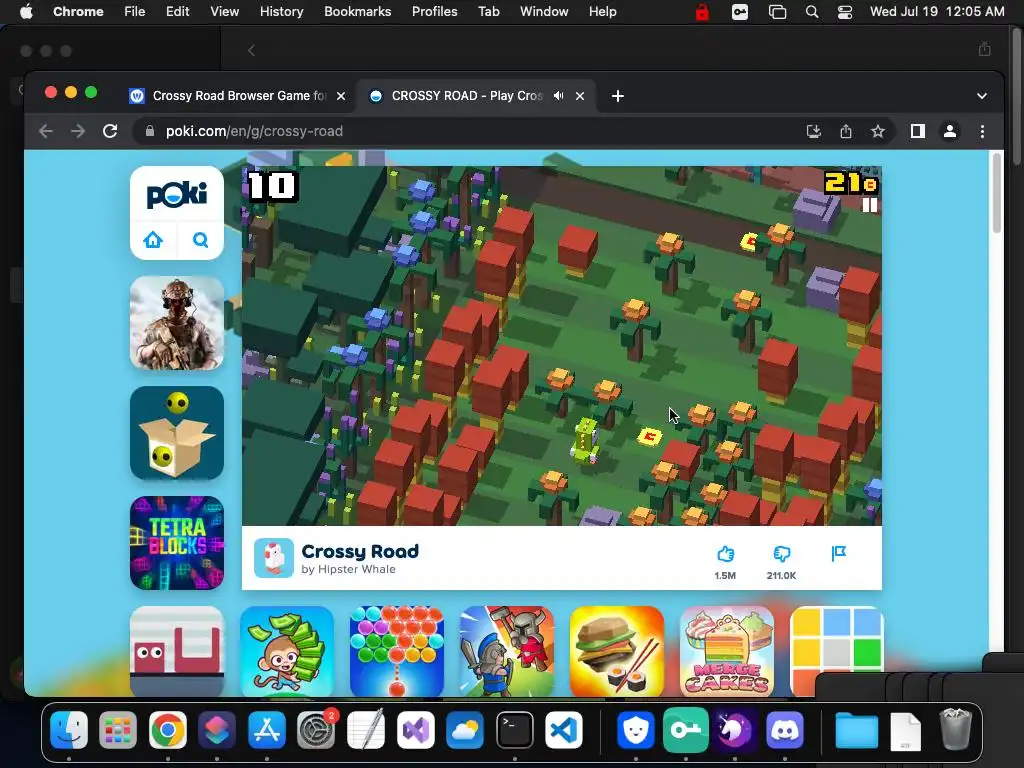Select the CROSSY ROAD - Play tab
1024x768 pixels.
pos(466,96)
